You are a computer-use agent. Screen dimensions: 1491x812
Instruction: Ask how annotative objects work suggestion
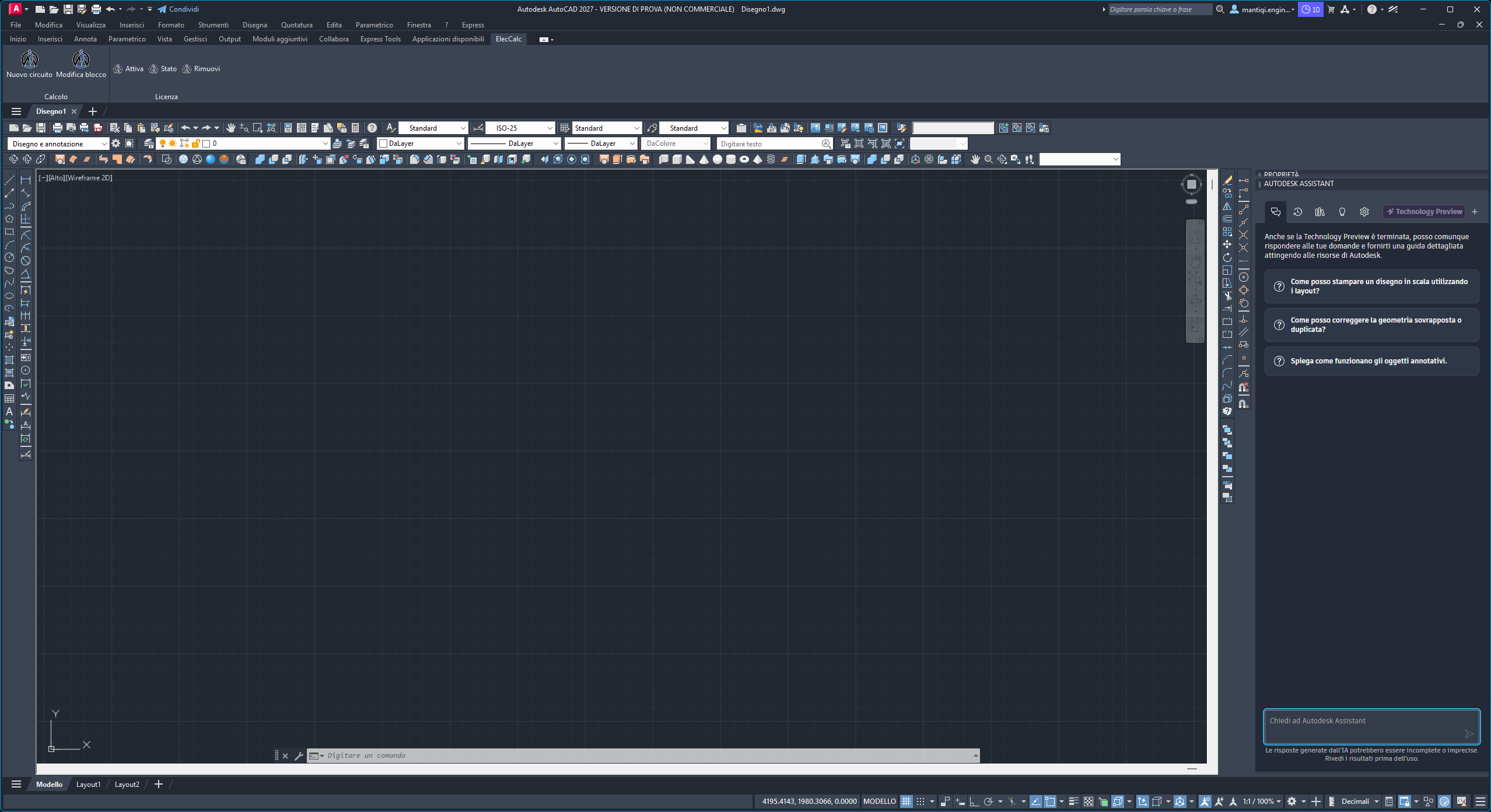tap(1371, 361)
